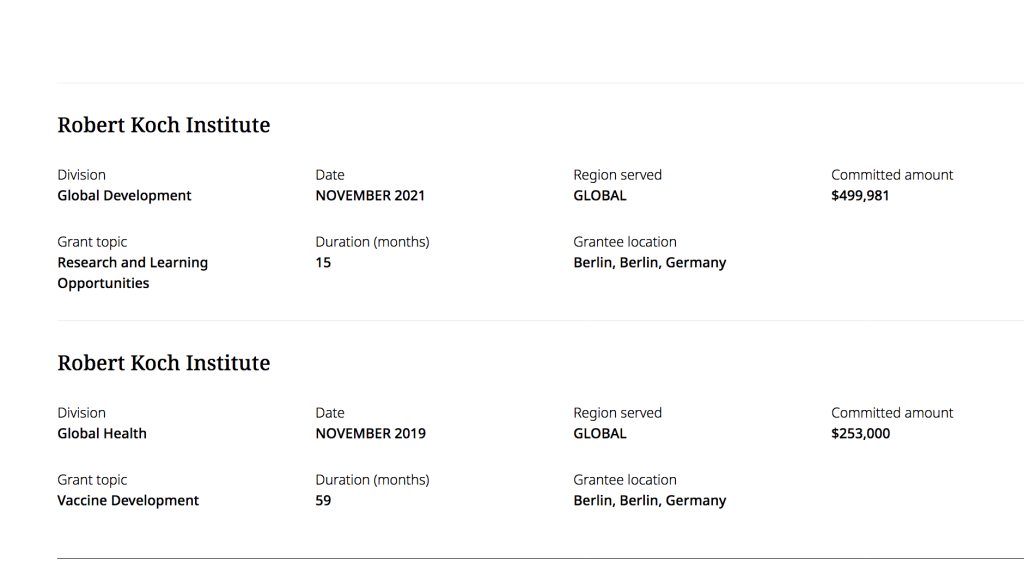Click the Vaccine Development grant topic
This screenshot has width=1024, height=587.
pyautogui.click(x=128, y=501)
